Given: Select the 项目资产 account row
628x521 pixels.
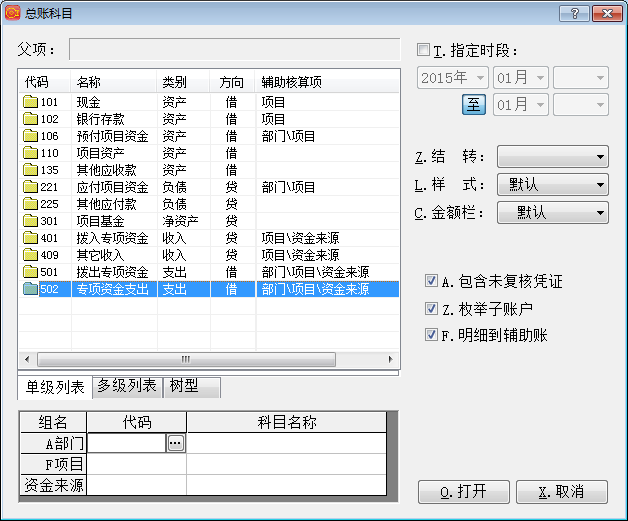Looking at the screenshot, I should (x=209, y=153).
